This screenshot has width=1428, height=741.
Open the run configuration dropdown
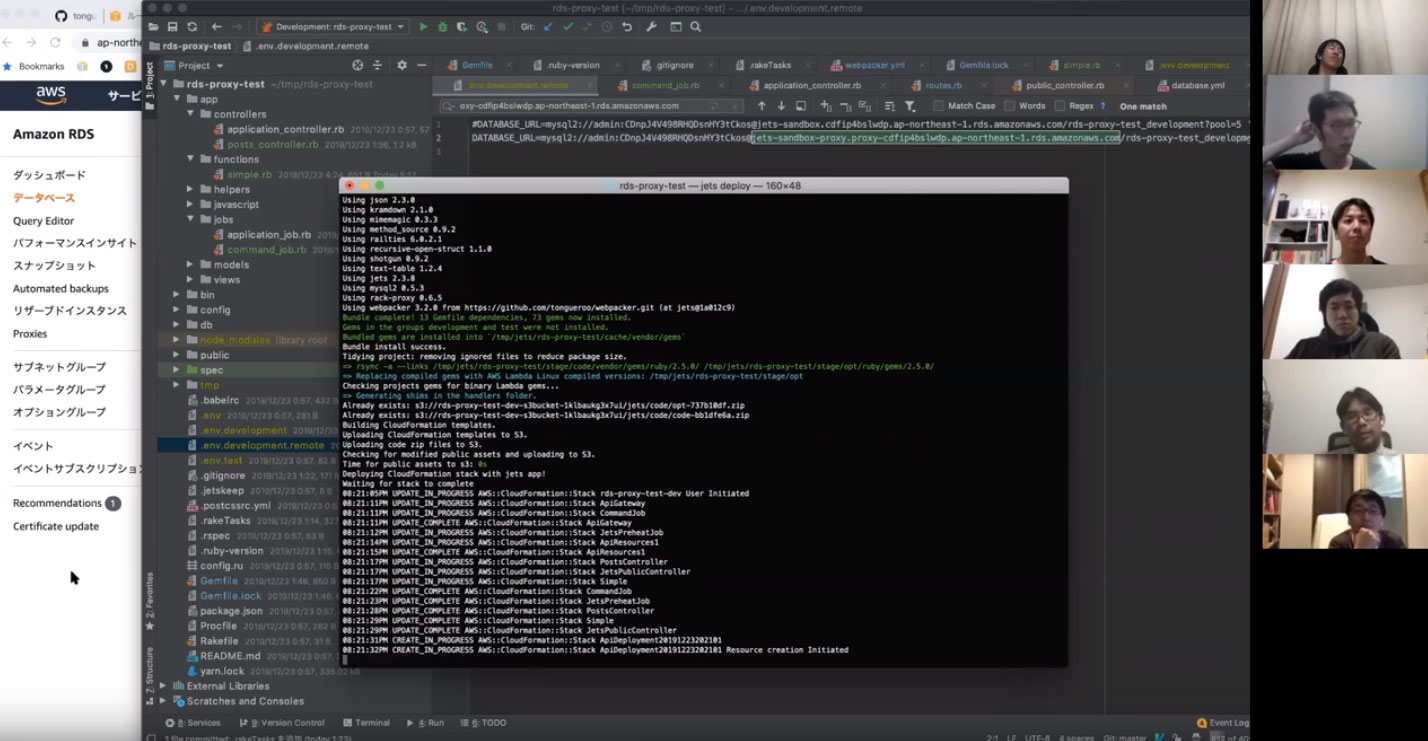click(333, 27)
